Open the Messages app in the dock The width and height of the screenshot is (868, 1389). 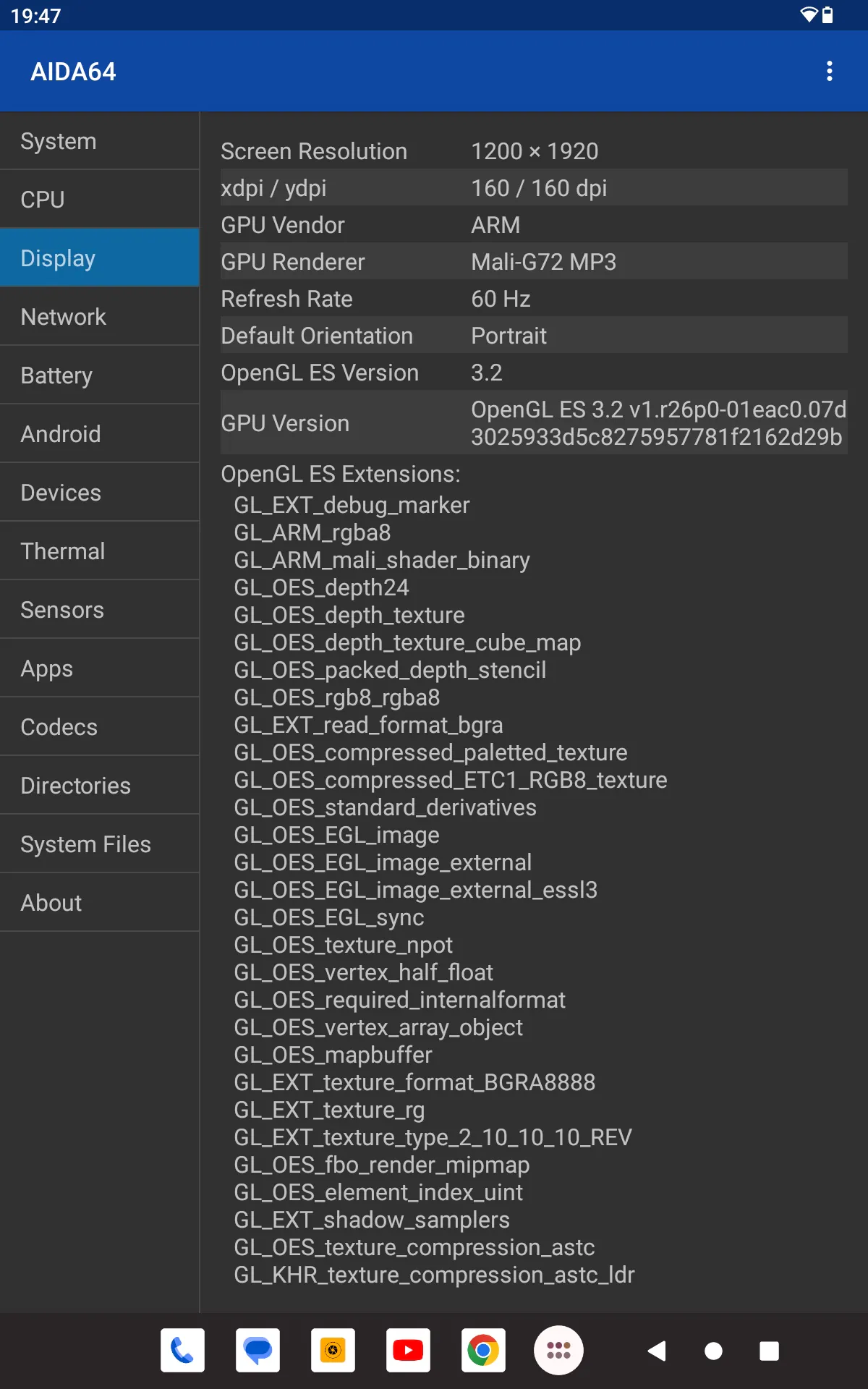pos(258,1350)
